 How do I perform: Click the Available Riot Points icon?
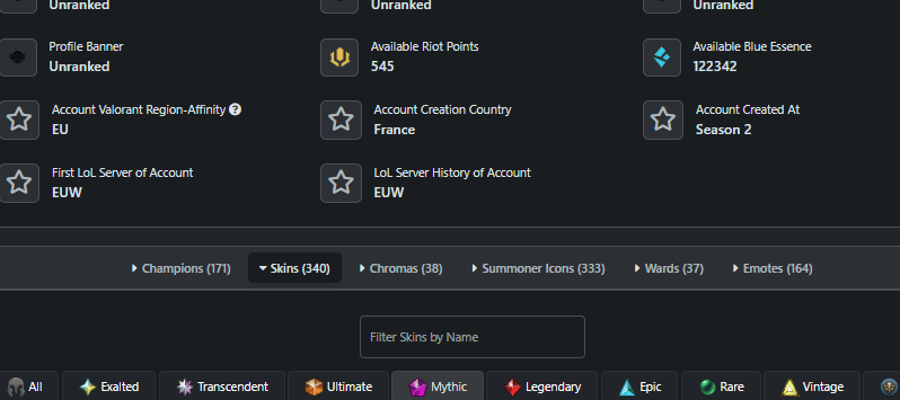340,57
